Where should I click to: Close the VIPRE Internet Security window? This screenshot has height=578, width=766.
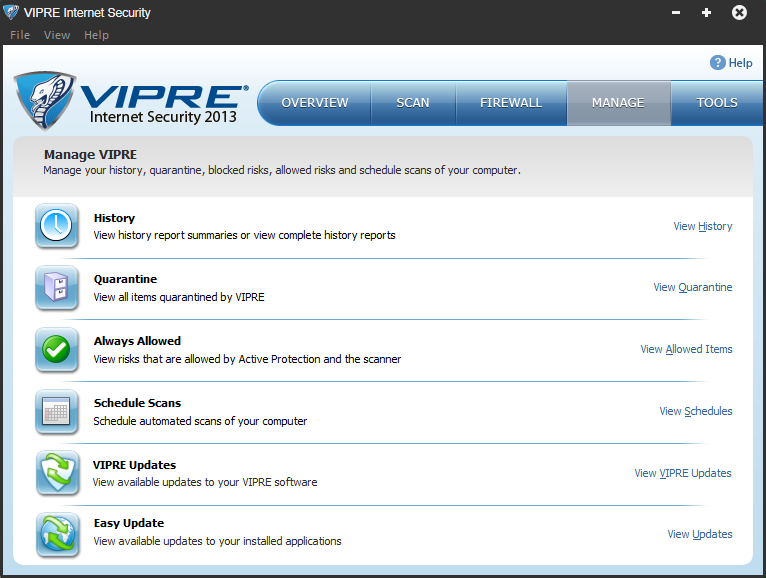click(x=739, y=12)
